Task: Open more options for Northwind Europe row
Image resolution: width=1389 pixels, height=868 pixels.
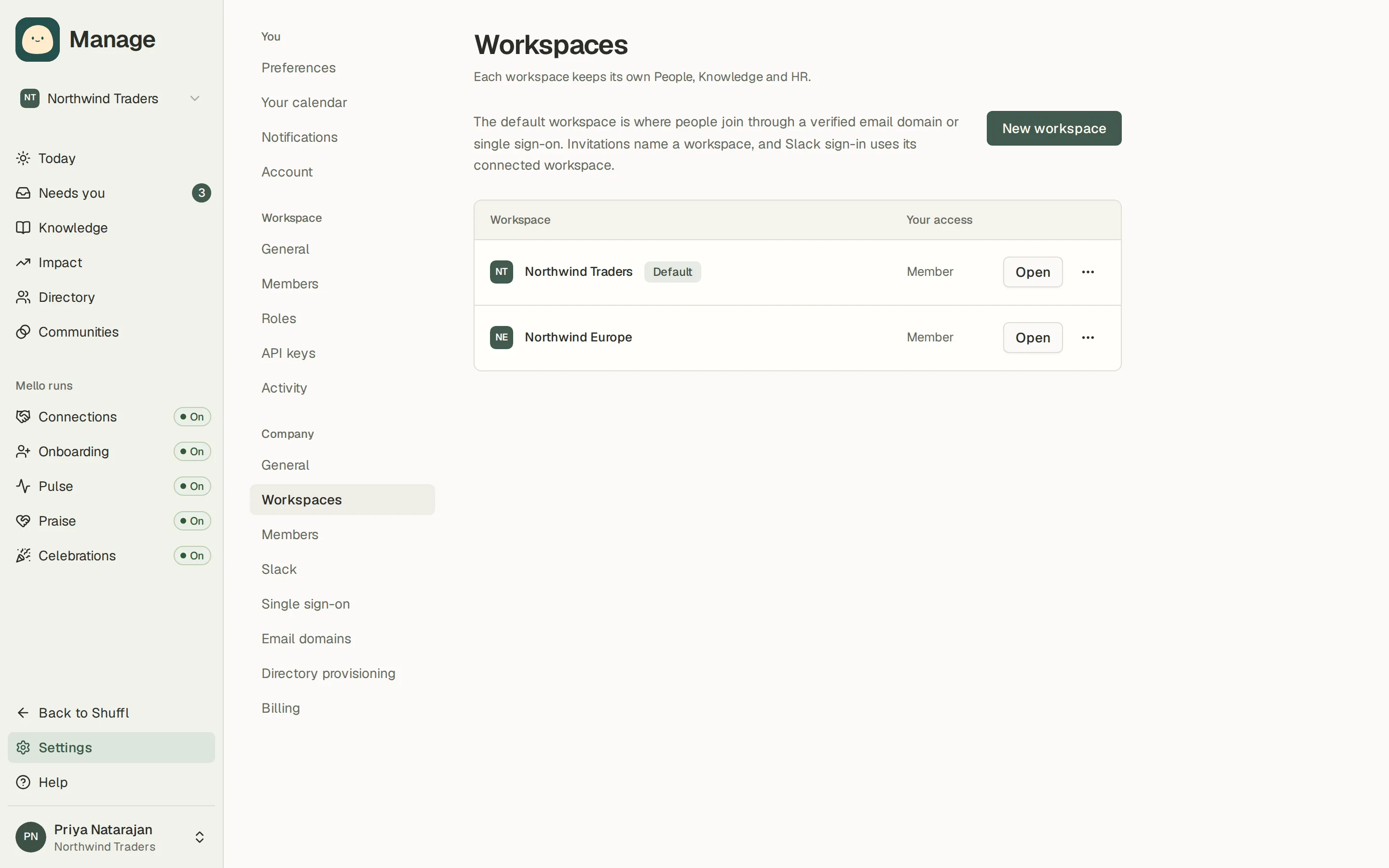Action: pos(1088,338)
